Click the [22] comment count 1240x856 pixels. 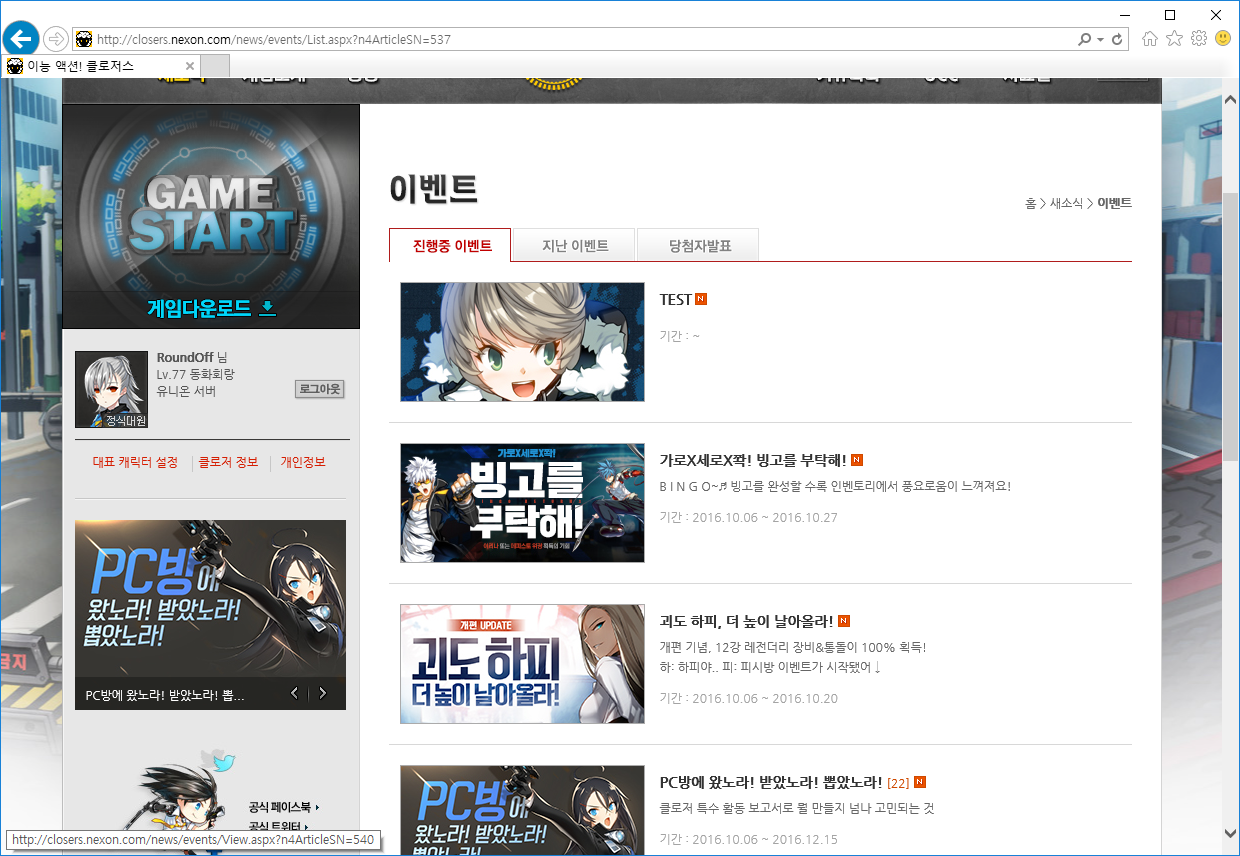pos(898,782)
